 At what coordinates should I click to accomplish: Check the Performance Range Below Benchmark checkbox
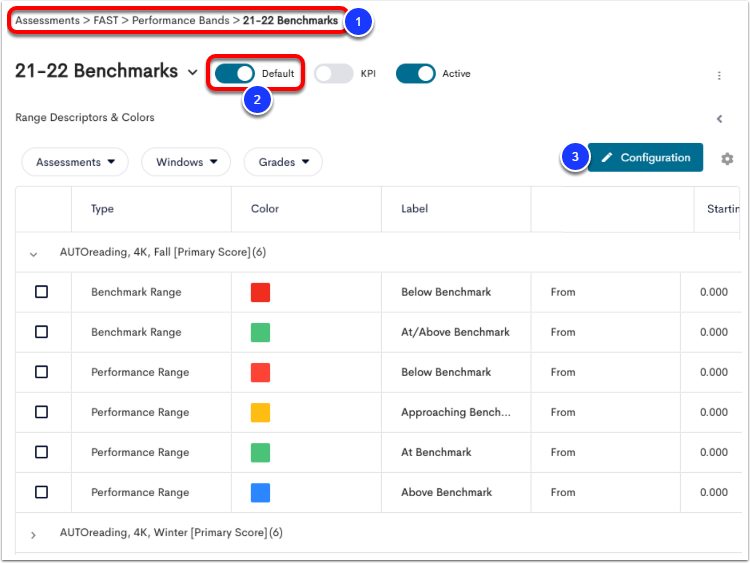coord(42,372)
